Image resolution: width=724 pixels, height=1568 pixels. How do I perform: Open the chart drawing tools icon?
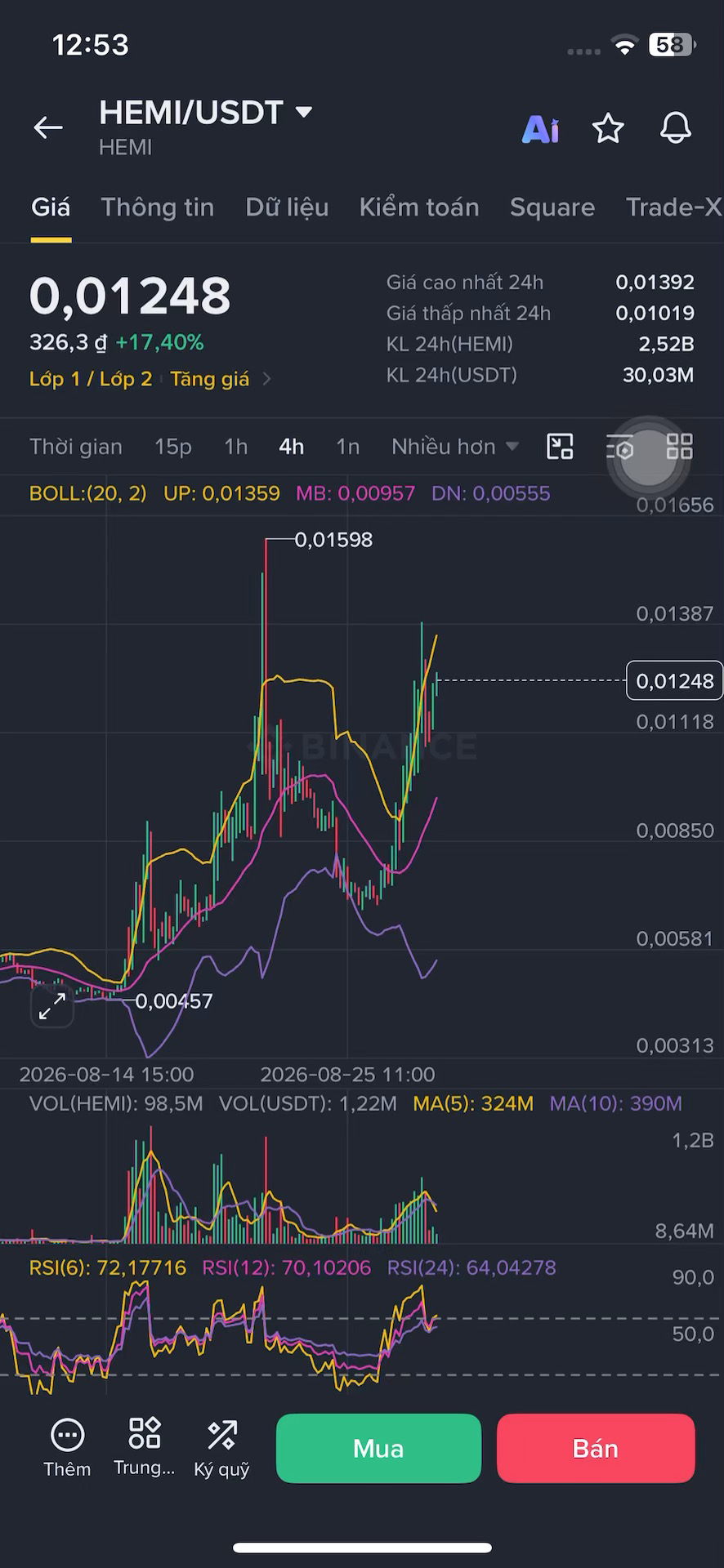point(560,447)
